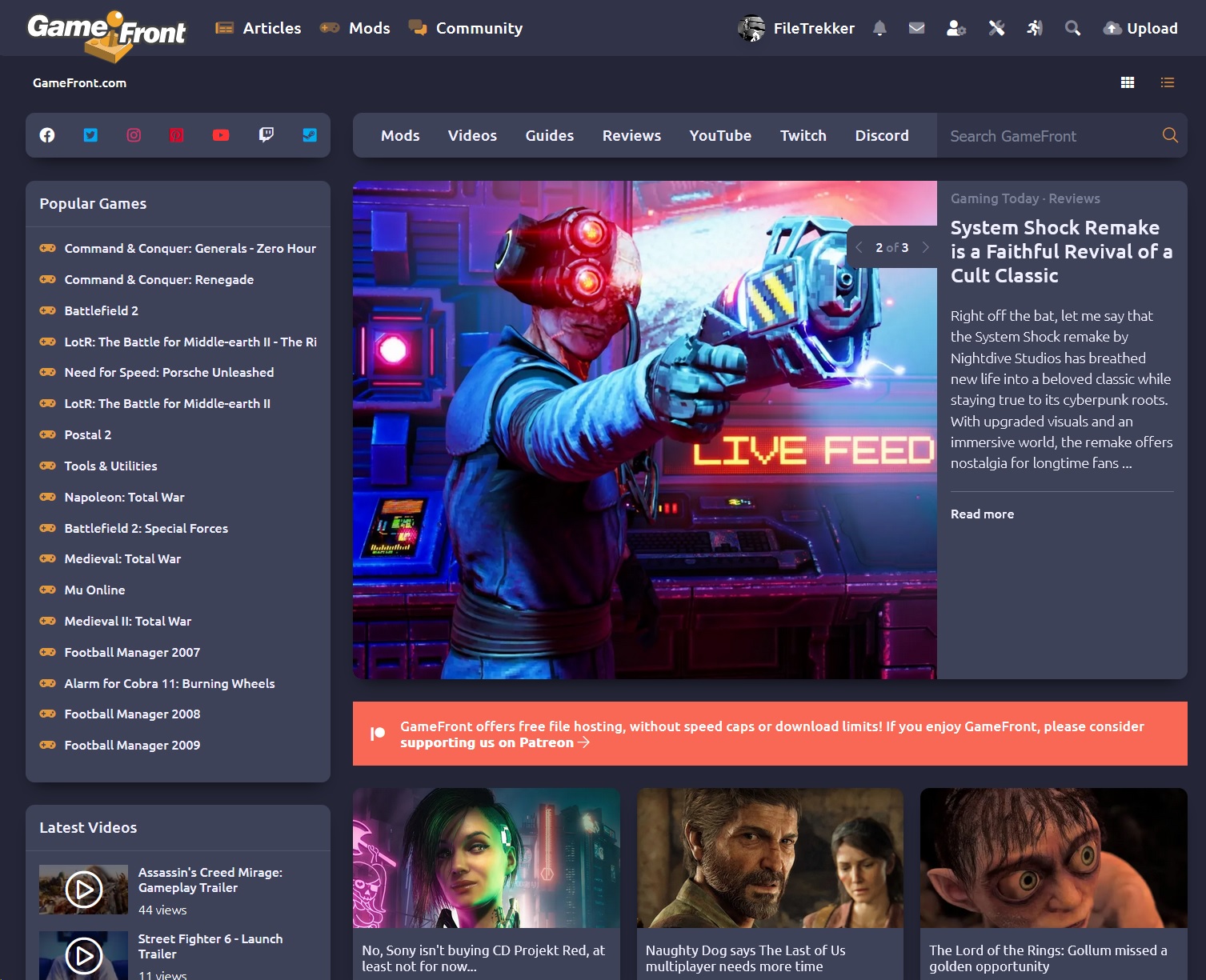Open the tools wrench icon in header

pos(996,28)
